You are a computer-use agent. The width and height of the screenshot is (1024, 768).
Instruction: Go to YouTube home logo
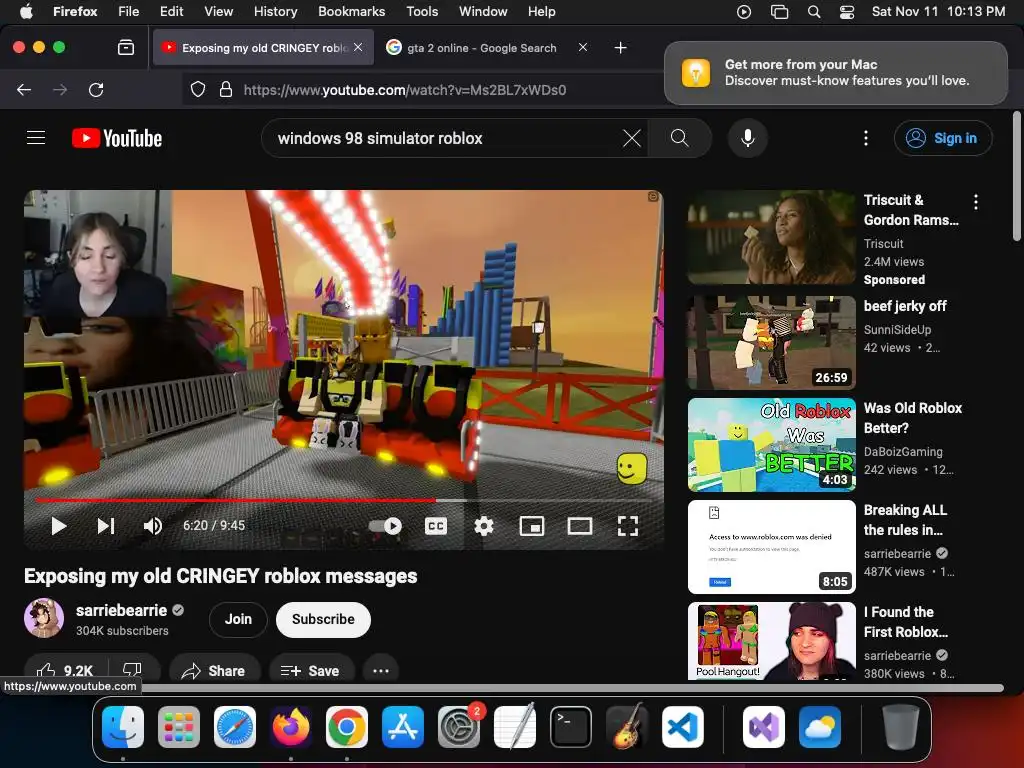[x=117, y=138]
